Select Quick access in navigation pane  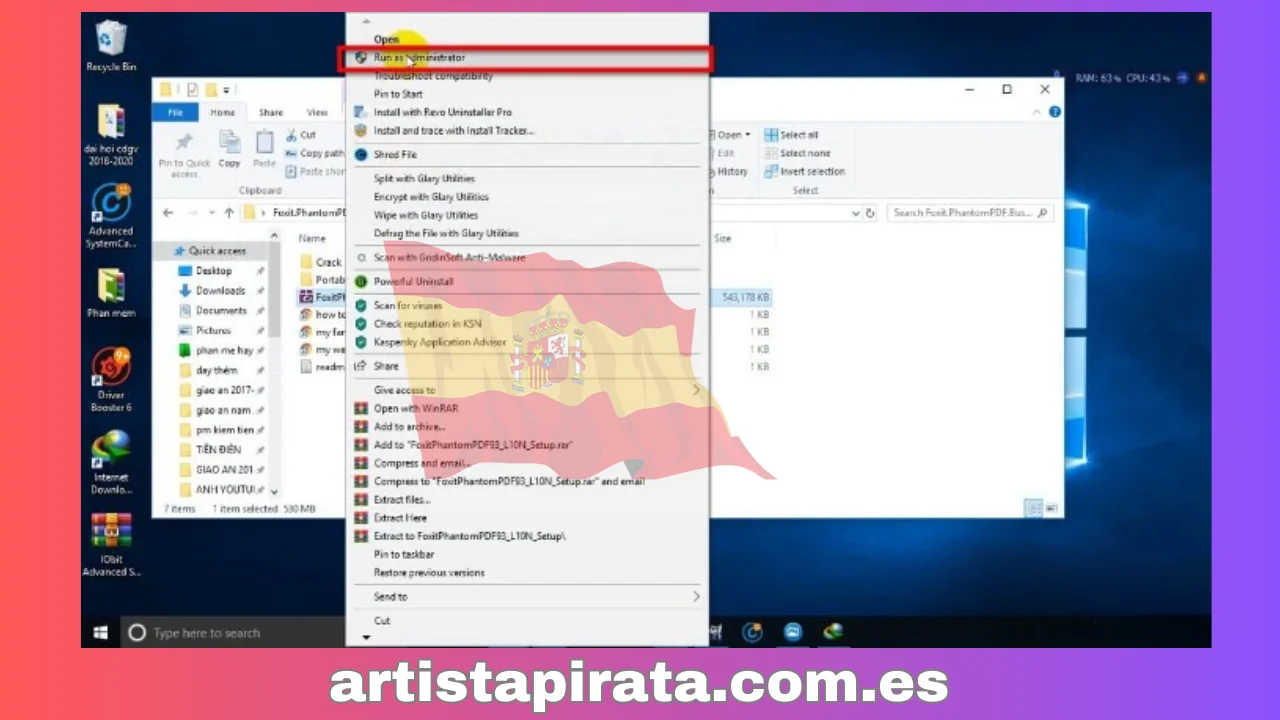pyautogui.click(x=216, y=251)
